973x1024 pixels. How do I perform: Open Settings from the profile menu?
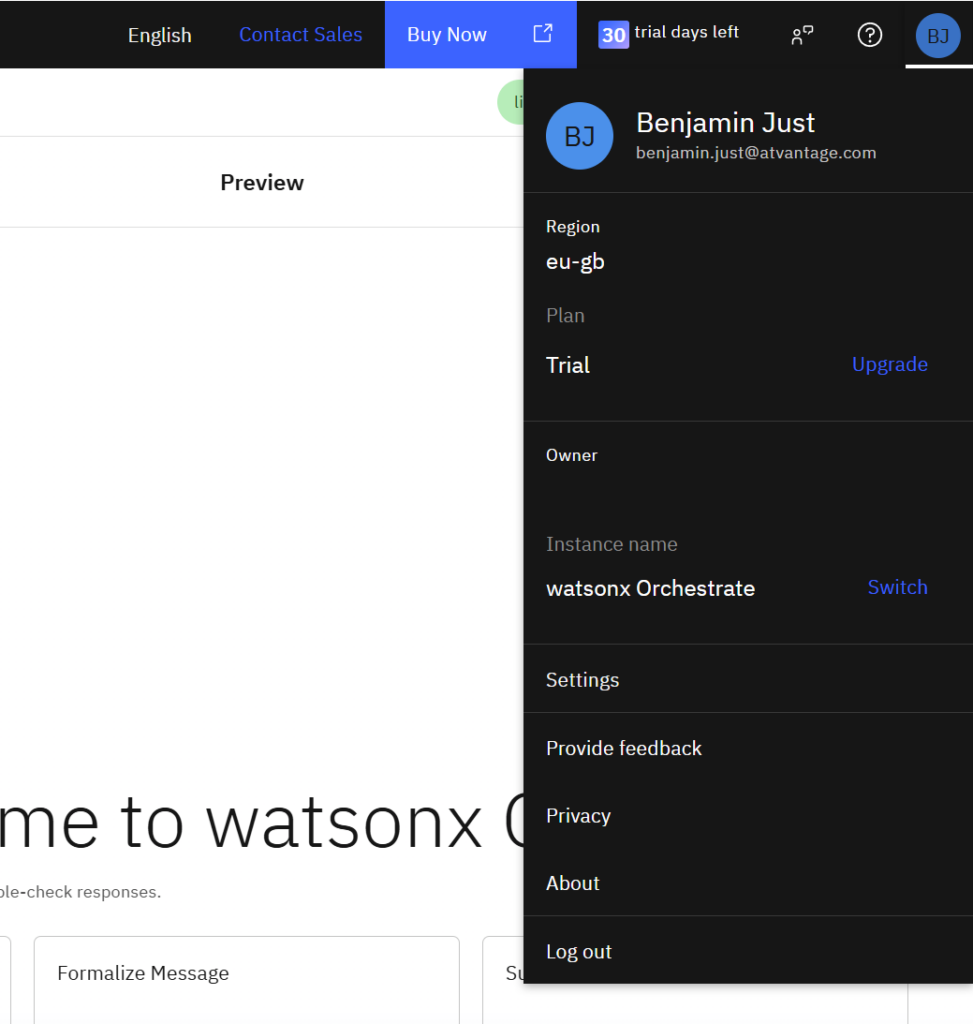click(x=582, y=680)
